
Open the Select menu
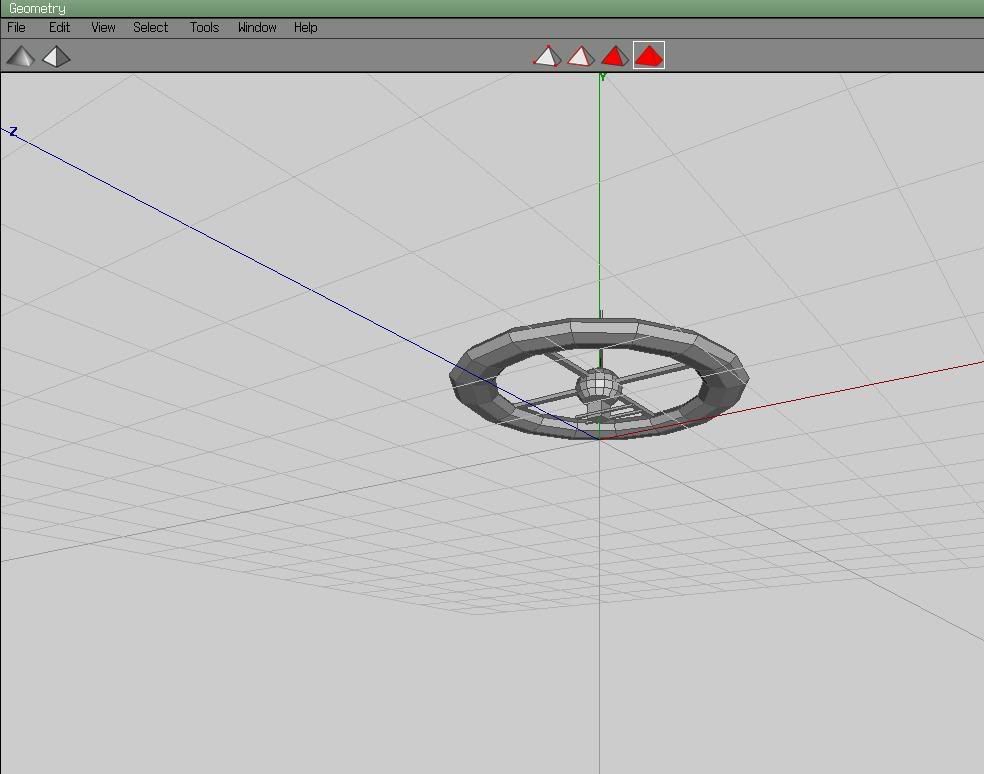151,28
